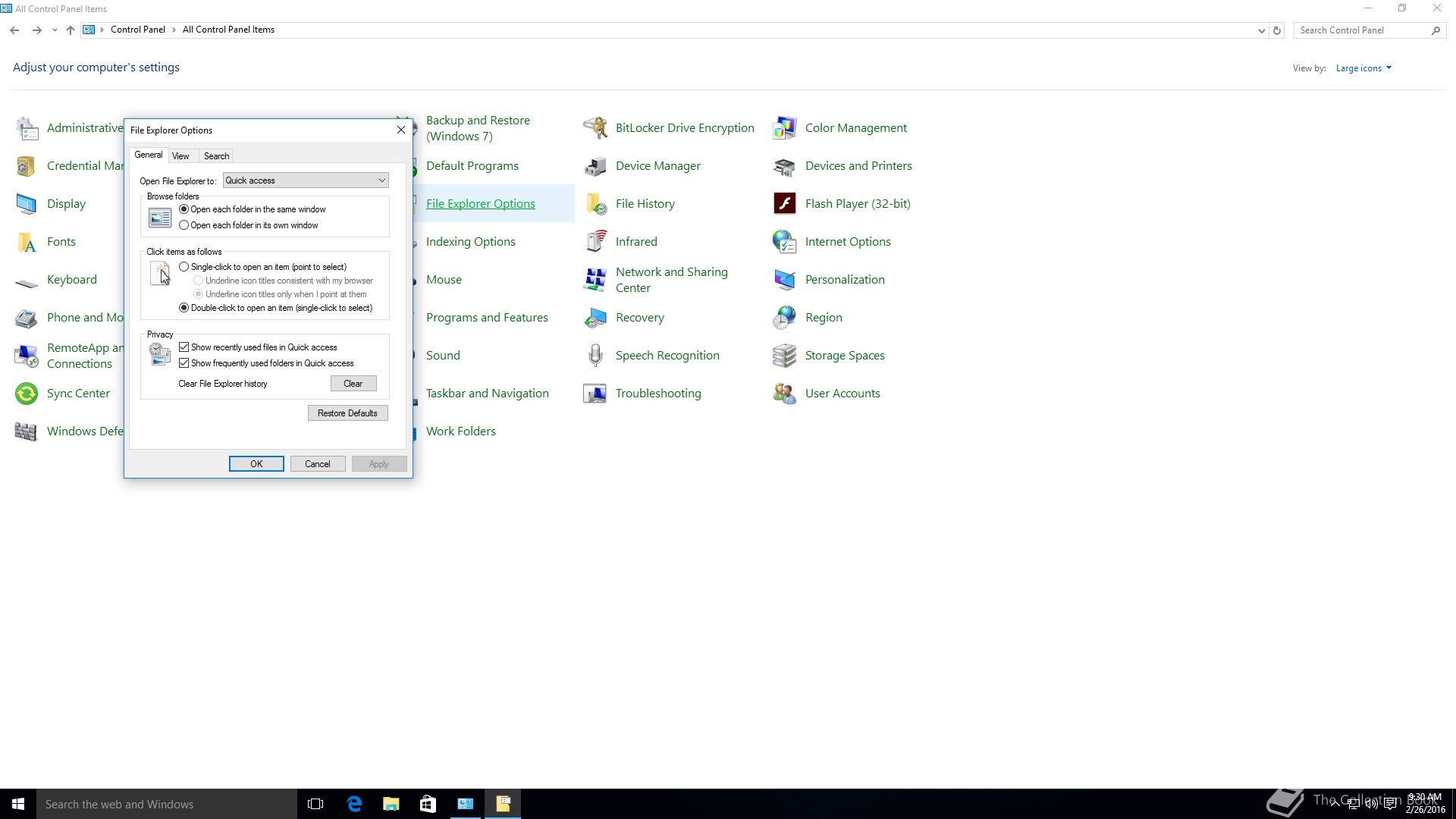Click the Storage Spaces icon
The image size is (1456, 819).
tap(784, 356)
